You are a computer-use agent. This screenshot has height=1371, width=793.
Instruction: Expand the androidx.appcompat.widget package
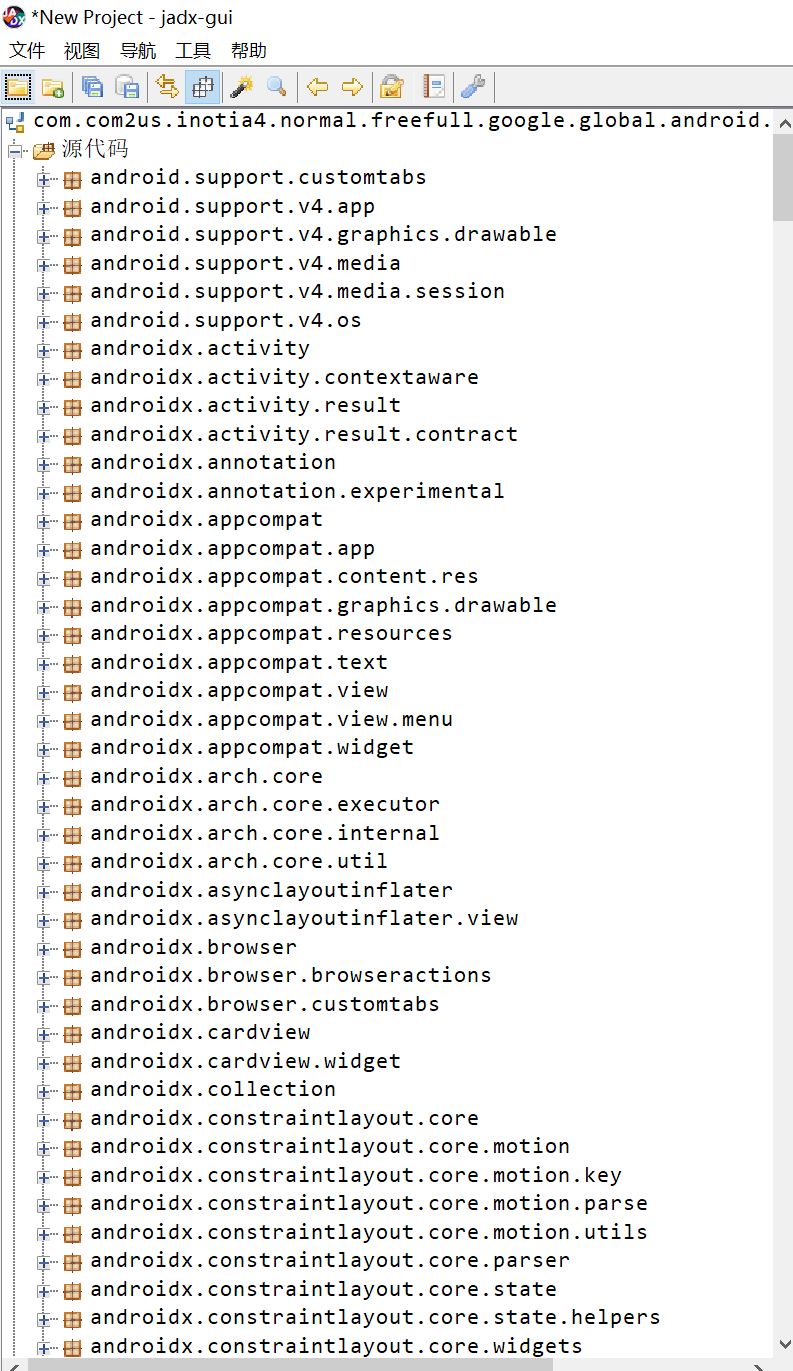click(43, 749)
